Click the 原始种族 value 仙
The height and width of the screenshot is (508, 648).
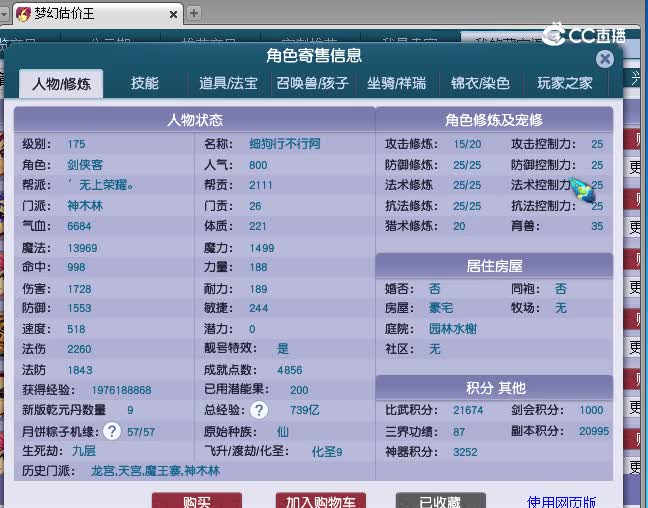point(283,432)
